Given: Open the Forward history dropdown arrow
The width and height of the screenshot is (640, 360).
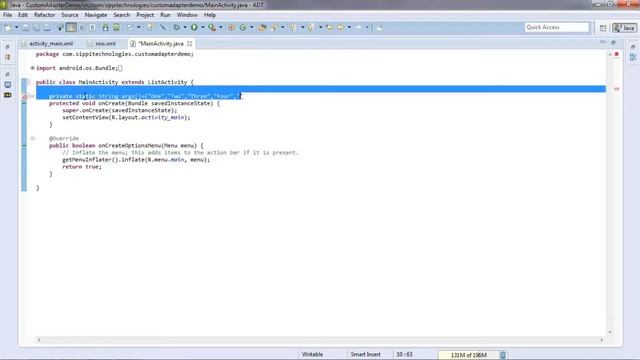Looking at the screenshot, I should tap(367, 27).
